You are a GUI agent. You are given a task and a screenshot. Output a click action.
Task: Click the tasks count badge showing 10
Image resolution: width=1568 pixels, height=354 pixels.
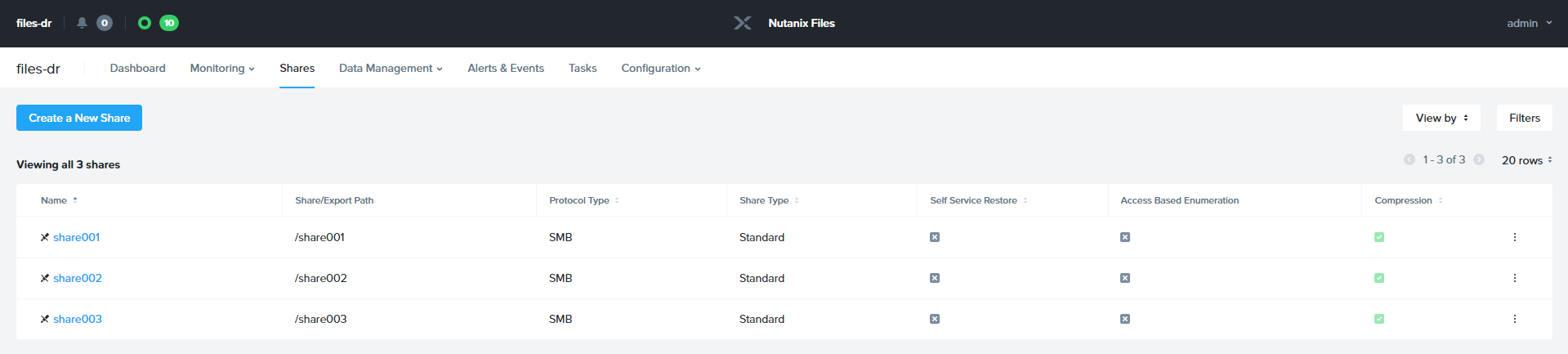click(x=169, y=23)
